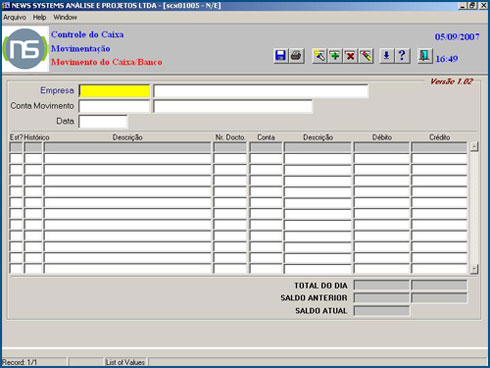The height and width of the screenshot is (368, 490).
Task: Add a new record with the green plus
Action: (x=335, y=55)
